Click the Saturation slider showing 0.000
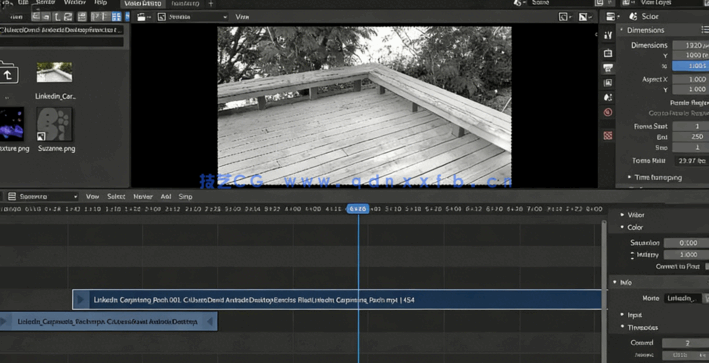The image size is (709, 363). pos(686,243)
